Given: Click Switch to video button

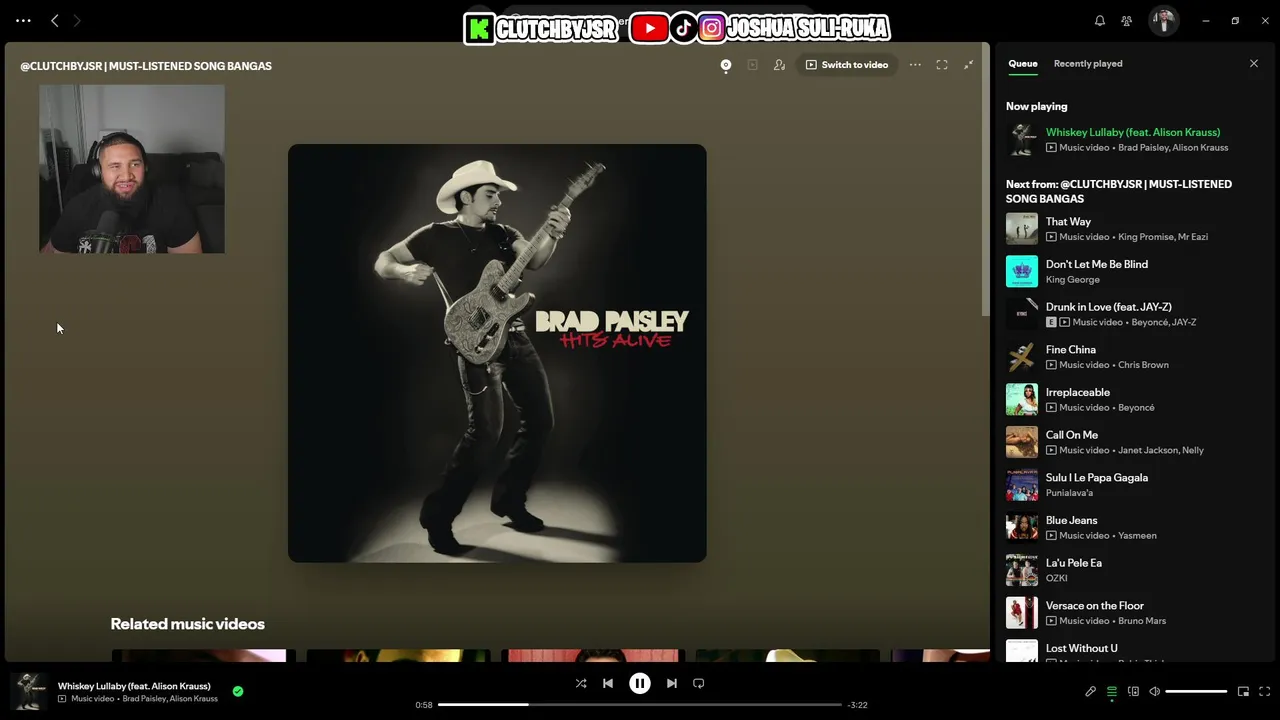Looking at the screenshot, I should [x=847, y=65].
